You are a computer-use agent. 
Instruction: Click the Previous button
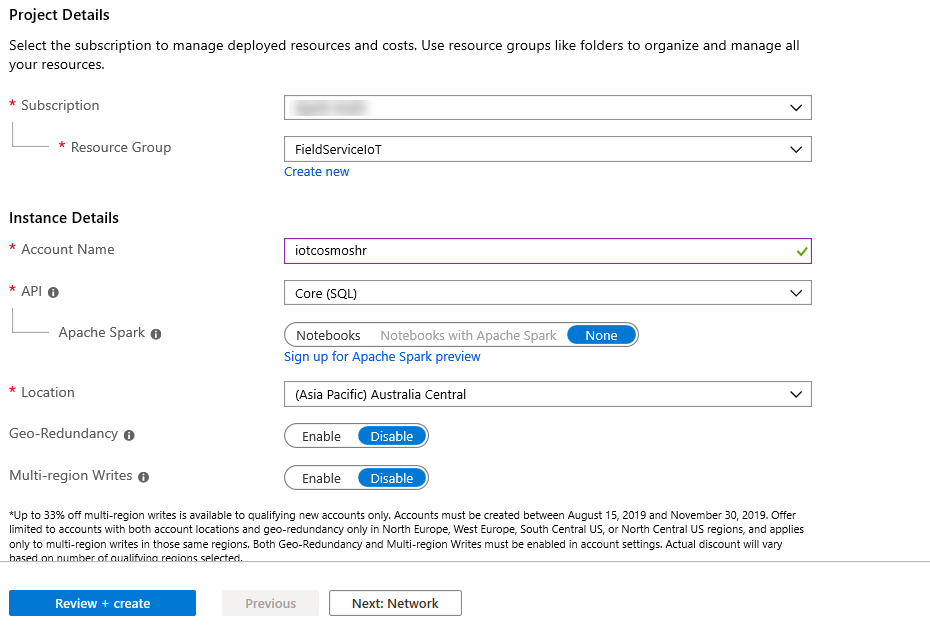click(270, 603)
